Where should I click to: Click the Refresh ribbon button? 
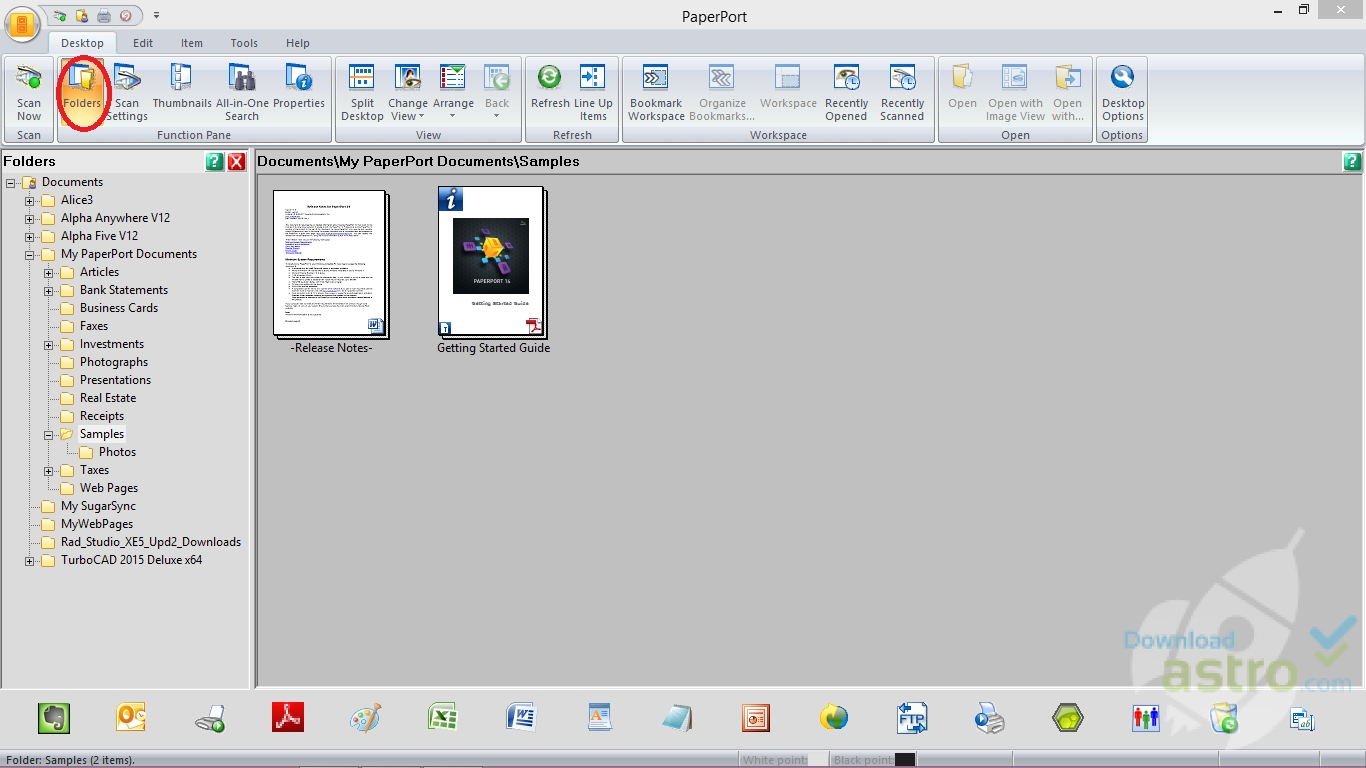550,87
